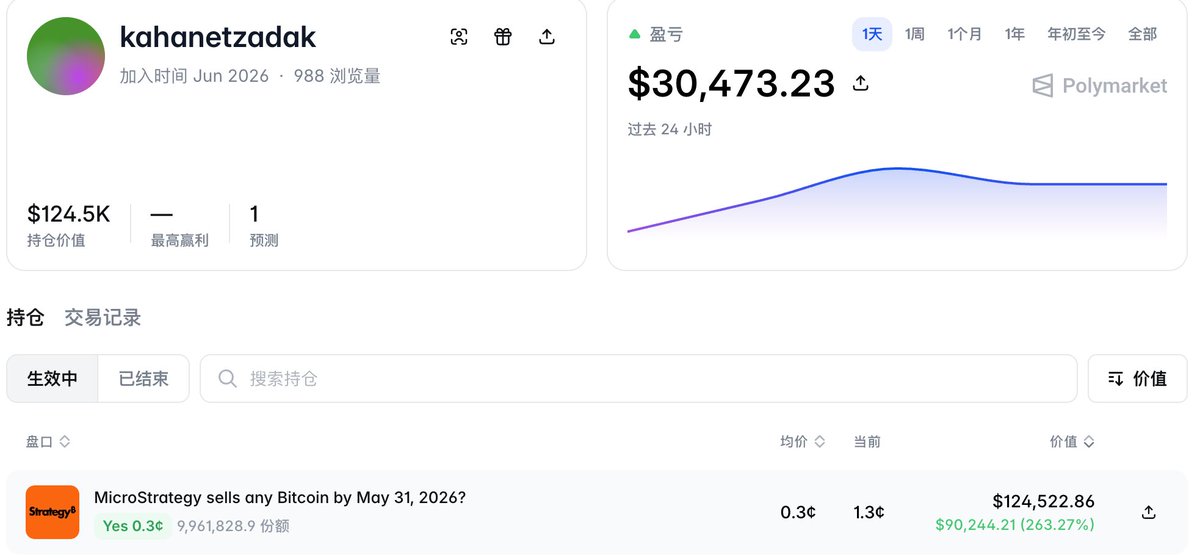The image size is (1200, 558).
Task: Click the 0.3¢ average price cell
Action: tap(798, 512)
